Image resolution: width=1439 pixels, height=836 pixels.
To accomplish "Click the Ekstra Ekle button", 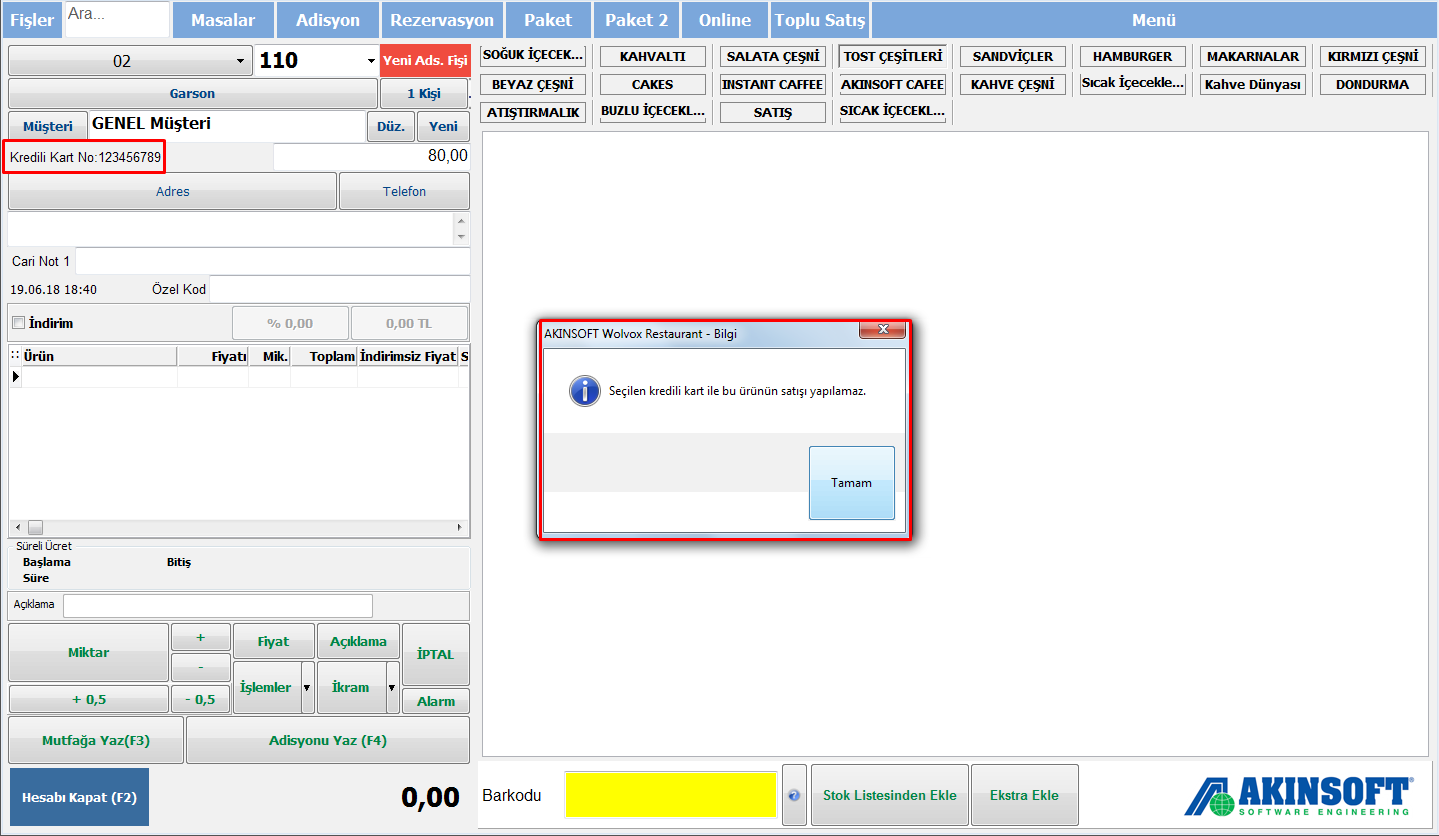I will pos(1024,795).
